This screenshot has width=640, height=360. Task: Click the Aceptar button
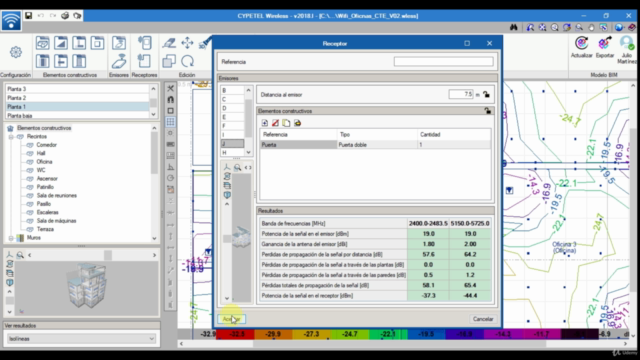coord(231,319)
